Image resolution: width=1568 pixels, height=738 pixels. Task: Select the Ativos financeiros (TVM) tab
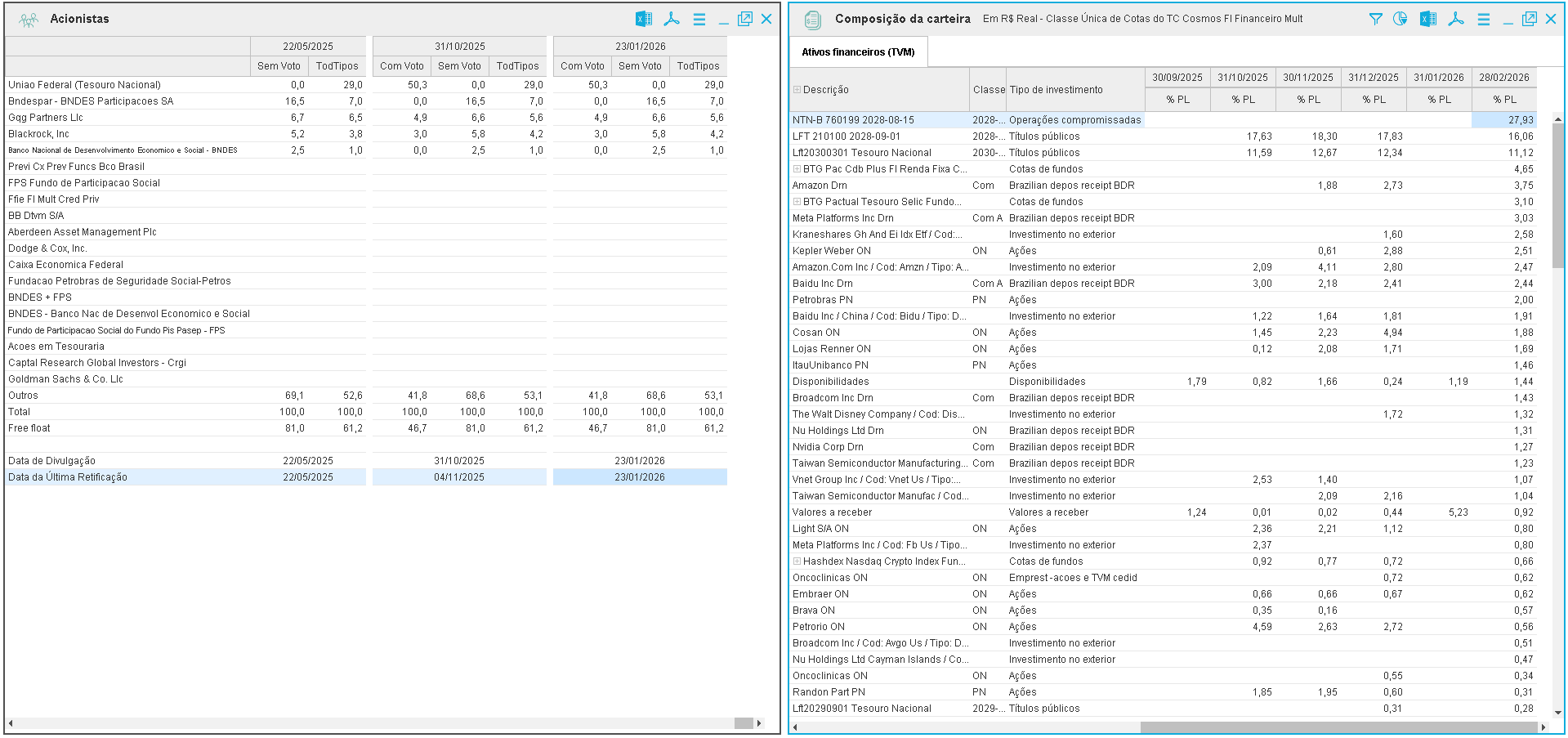tap(858, 52)
